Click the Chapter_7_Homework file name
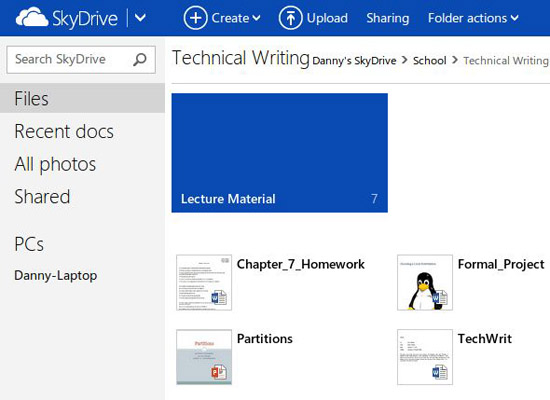 [x=301, y=264]
